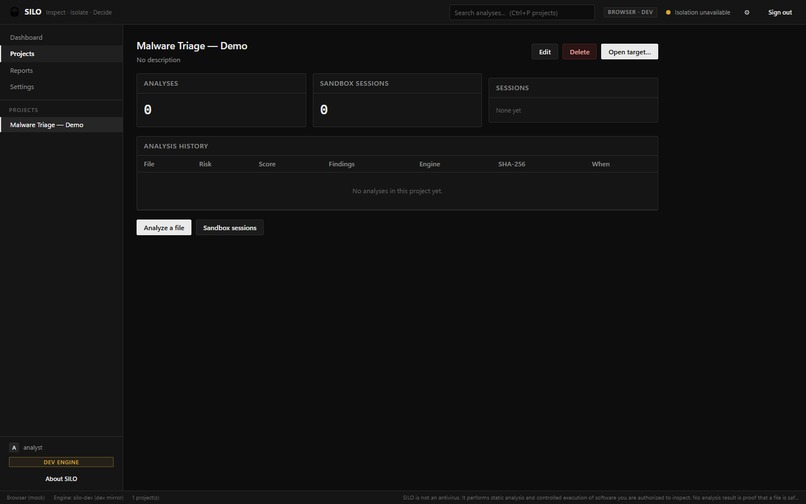The image size is (806, 504).
Task: Click the Findings column header
Action: [341, 164]
